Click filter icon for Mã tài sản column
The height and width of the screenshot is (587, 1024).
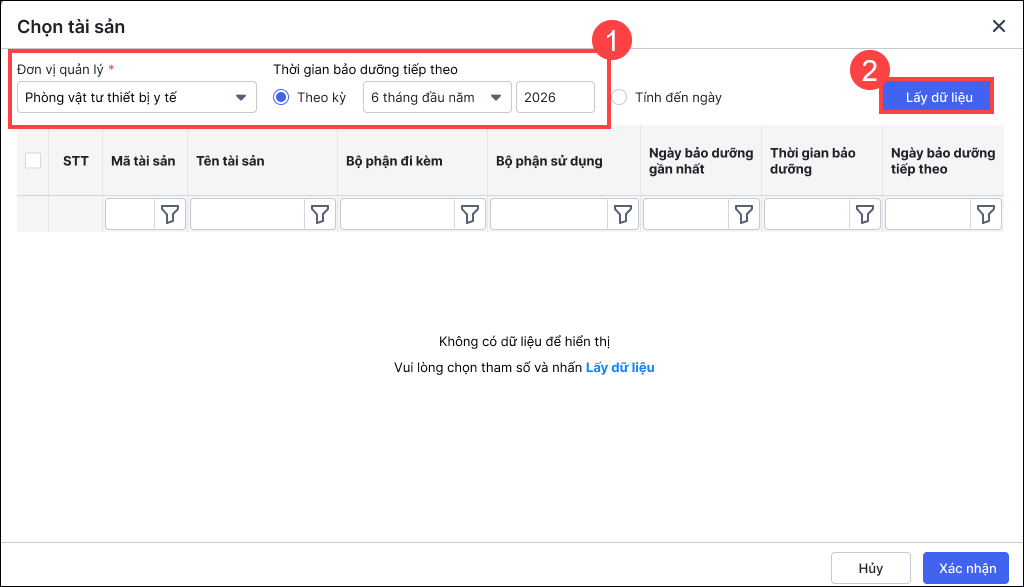(172, 214)
